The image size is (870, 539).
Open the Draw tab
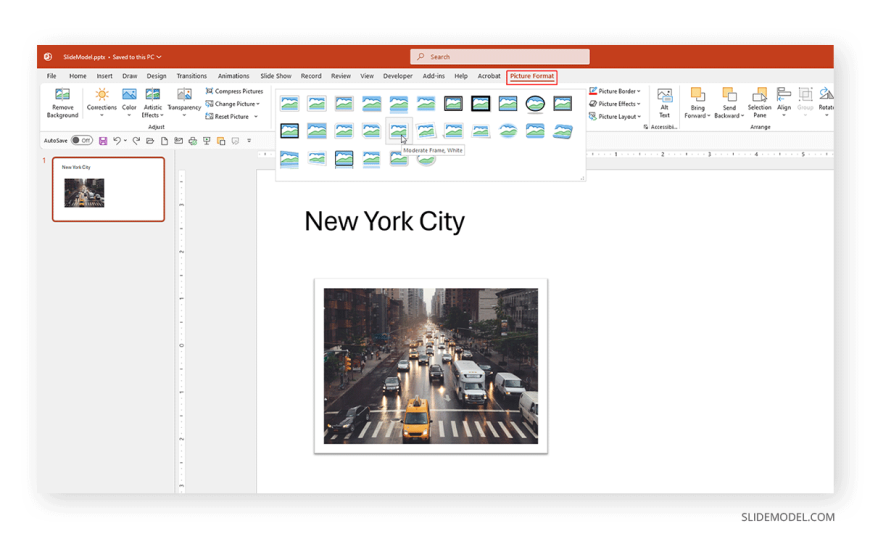point(130,76)
